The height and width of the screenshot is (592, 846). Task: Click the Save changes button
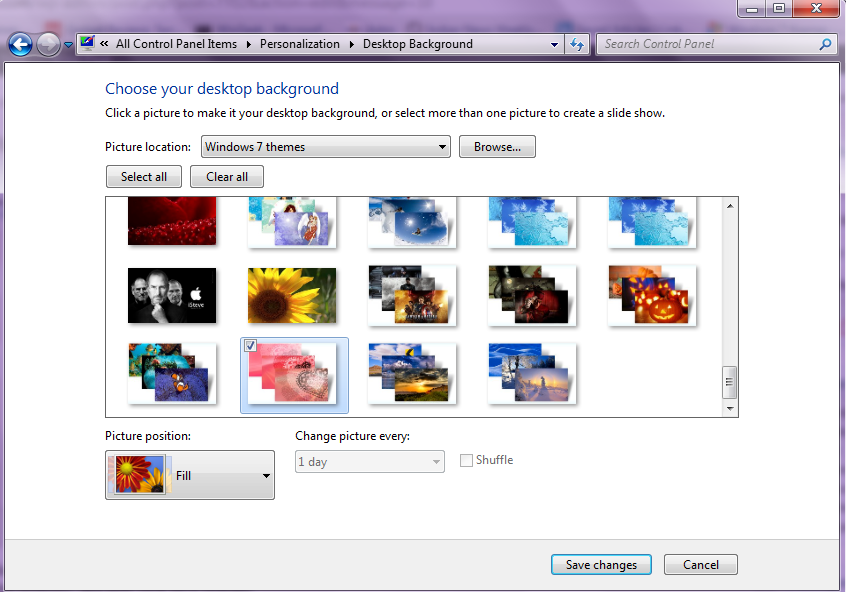pyautogui.click(x=601, y=564)
